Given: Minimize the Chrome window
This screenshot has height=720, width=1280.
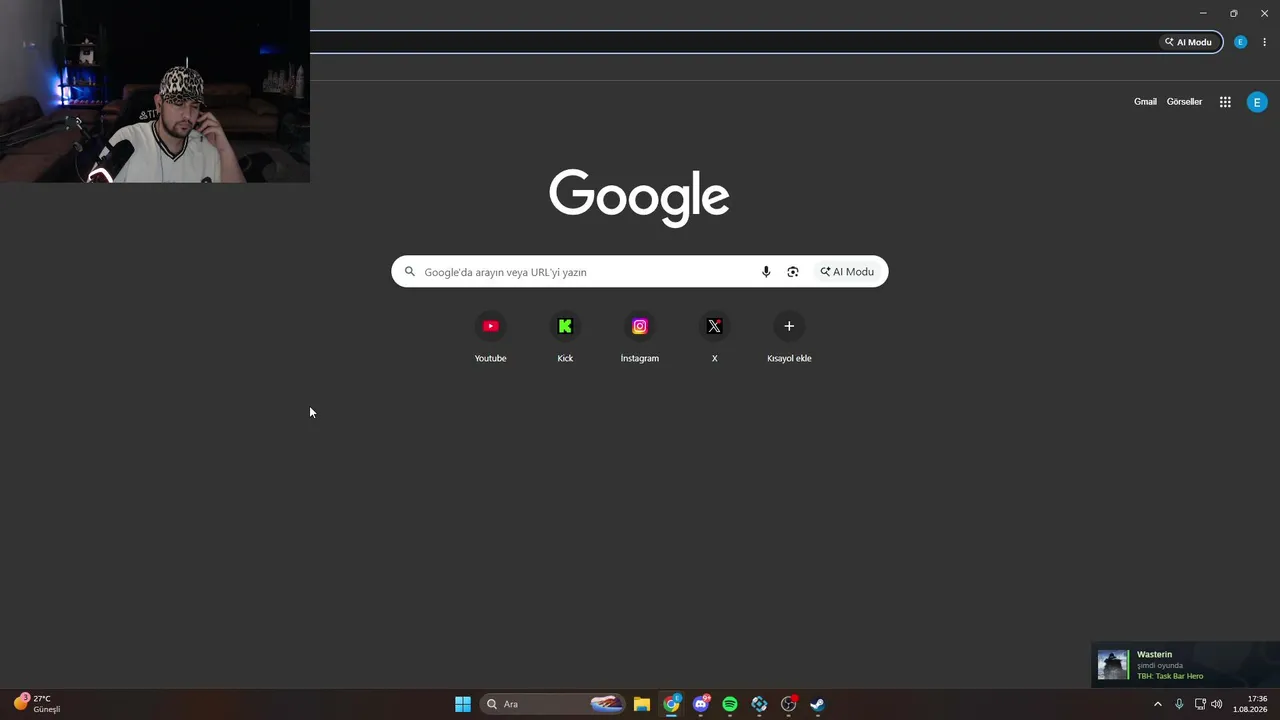Looking at the screenshot, I should click(1203, 13).
